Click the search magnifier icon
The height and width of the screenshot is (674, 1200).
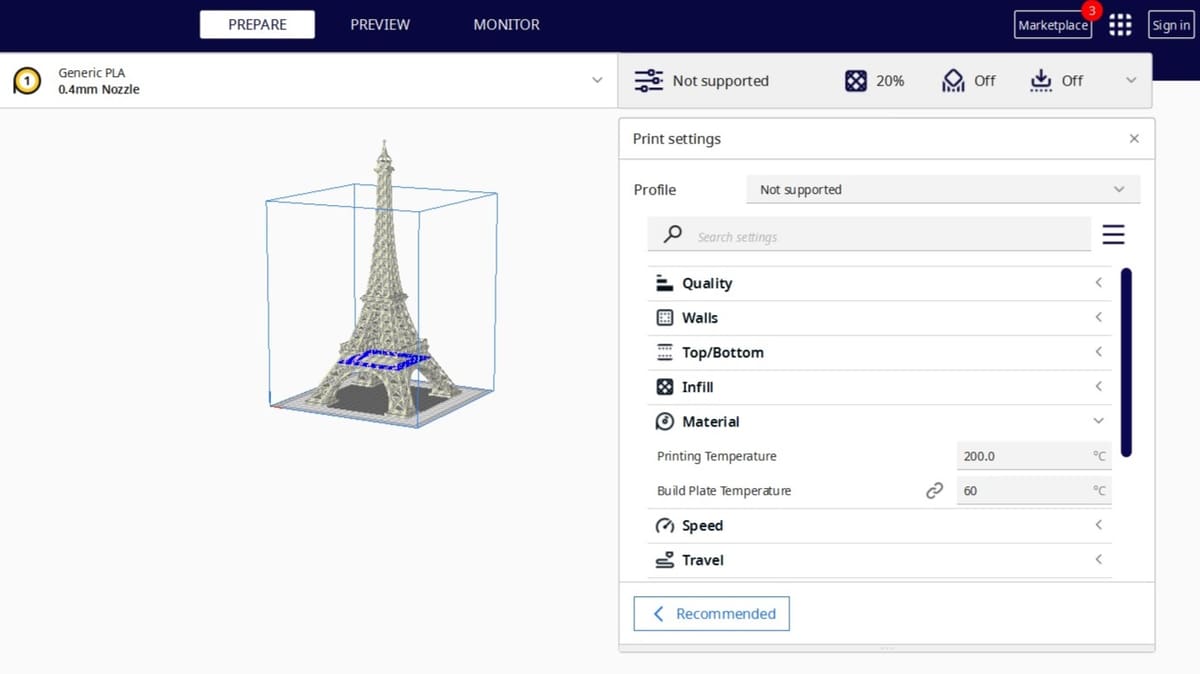673,234
